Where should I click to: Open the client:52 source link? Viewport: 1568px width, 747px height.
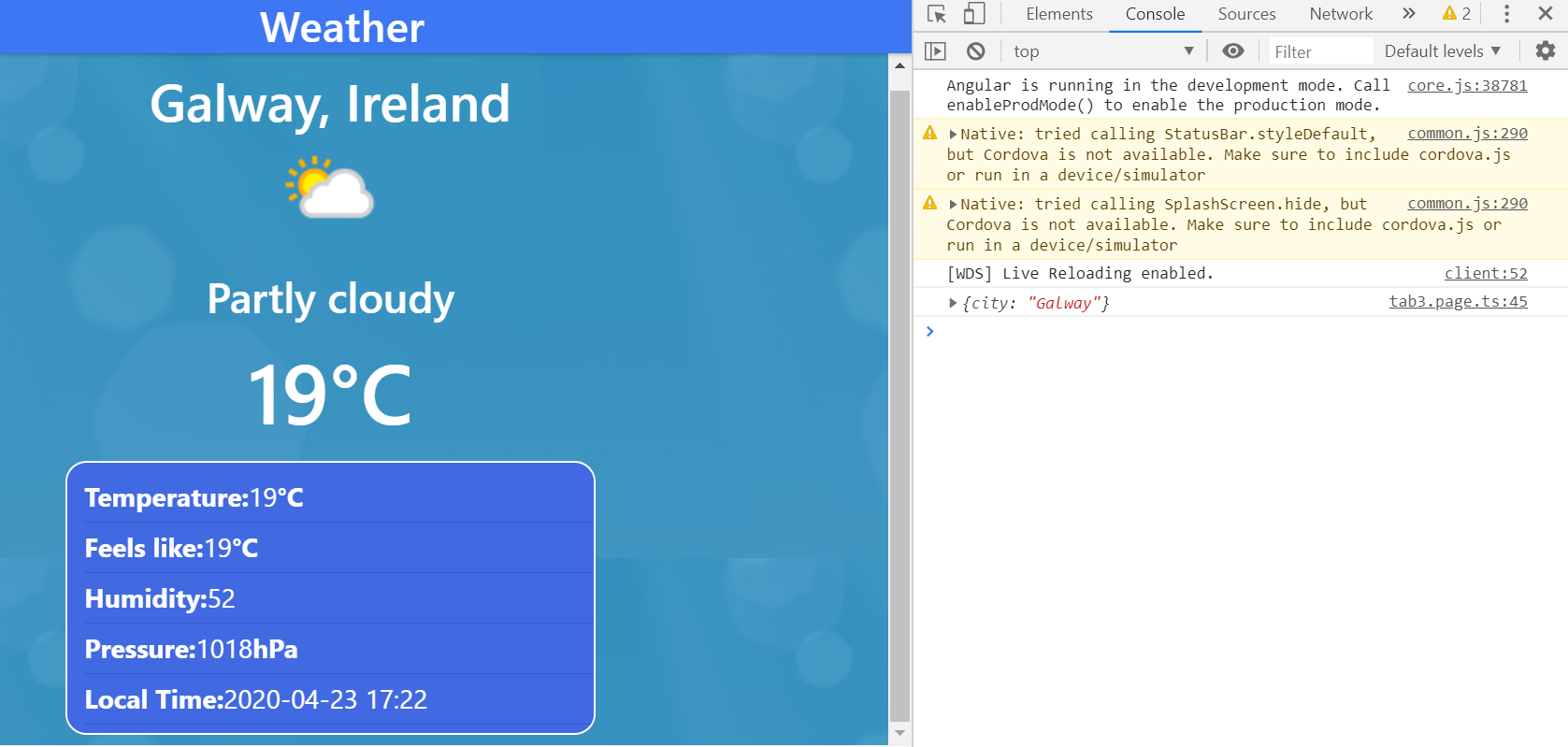point(1486,273)
